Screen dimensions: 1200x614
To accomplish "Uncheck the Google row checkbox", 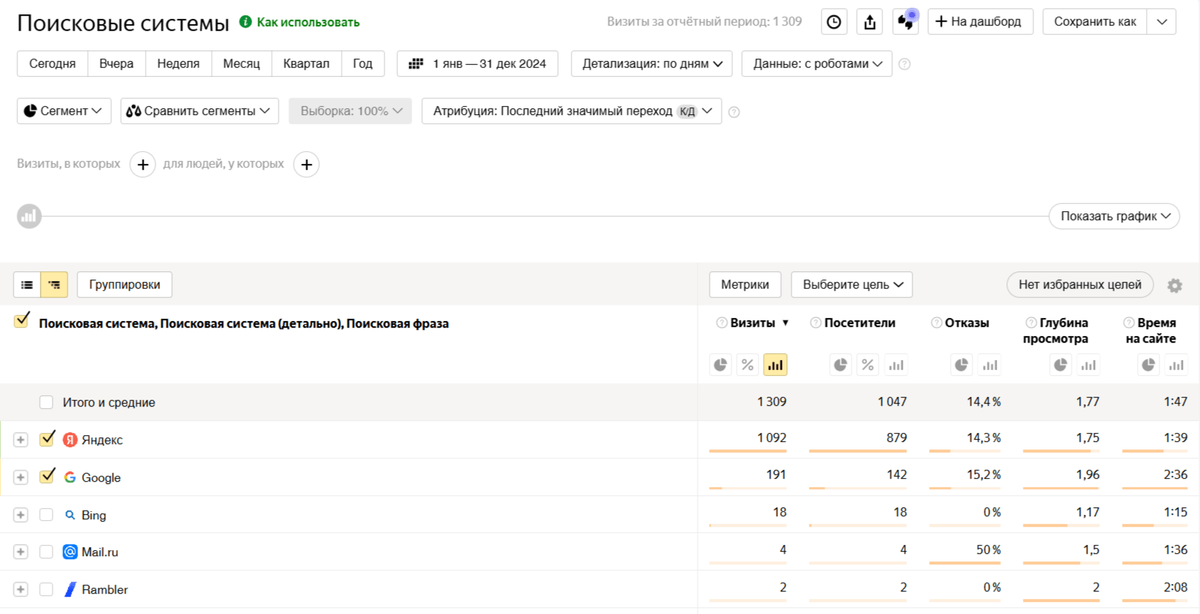I will pos(47,477).
